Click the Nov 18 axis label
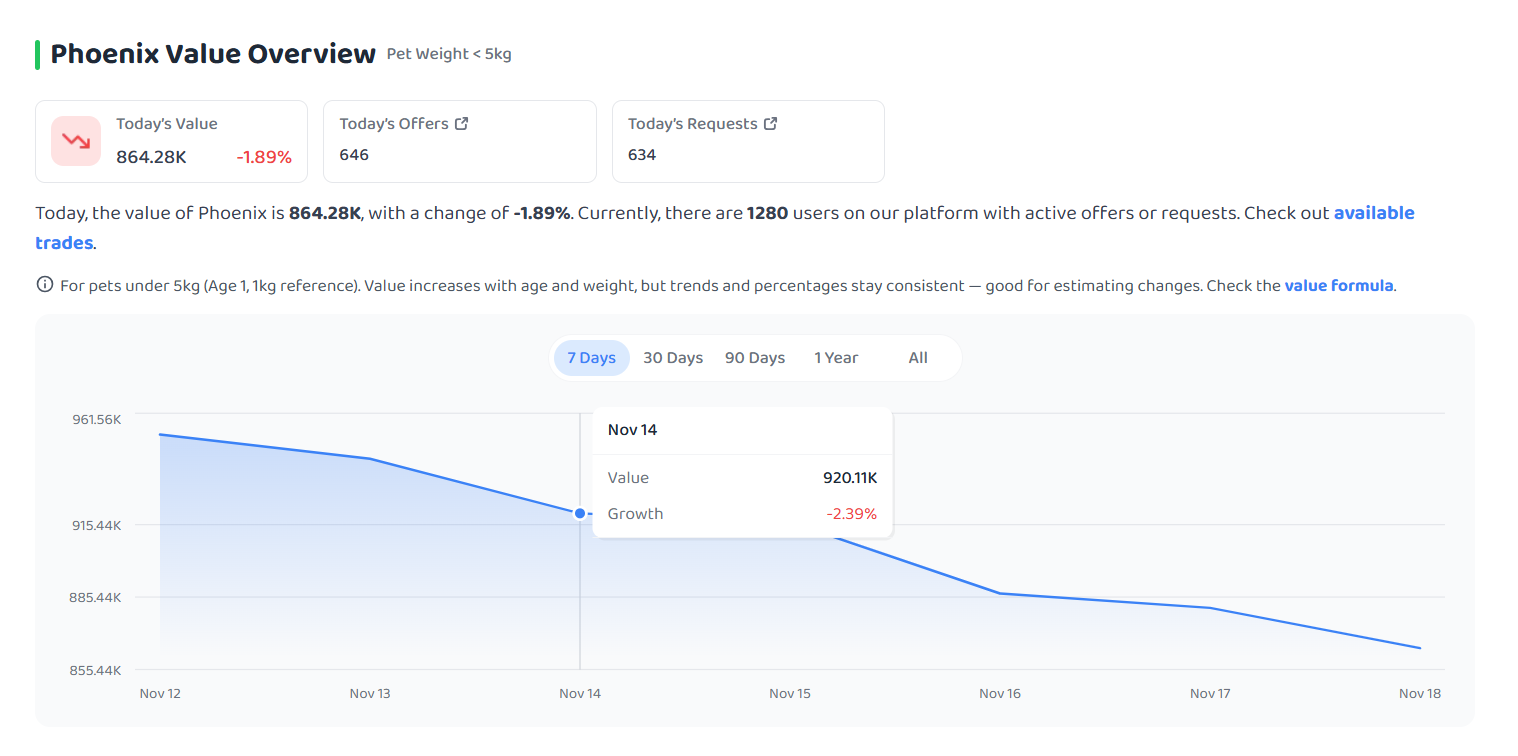This screenshot has height=756, width=1518. point(1420,693)
